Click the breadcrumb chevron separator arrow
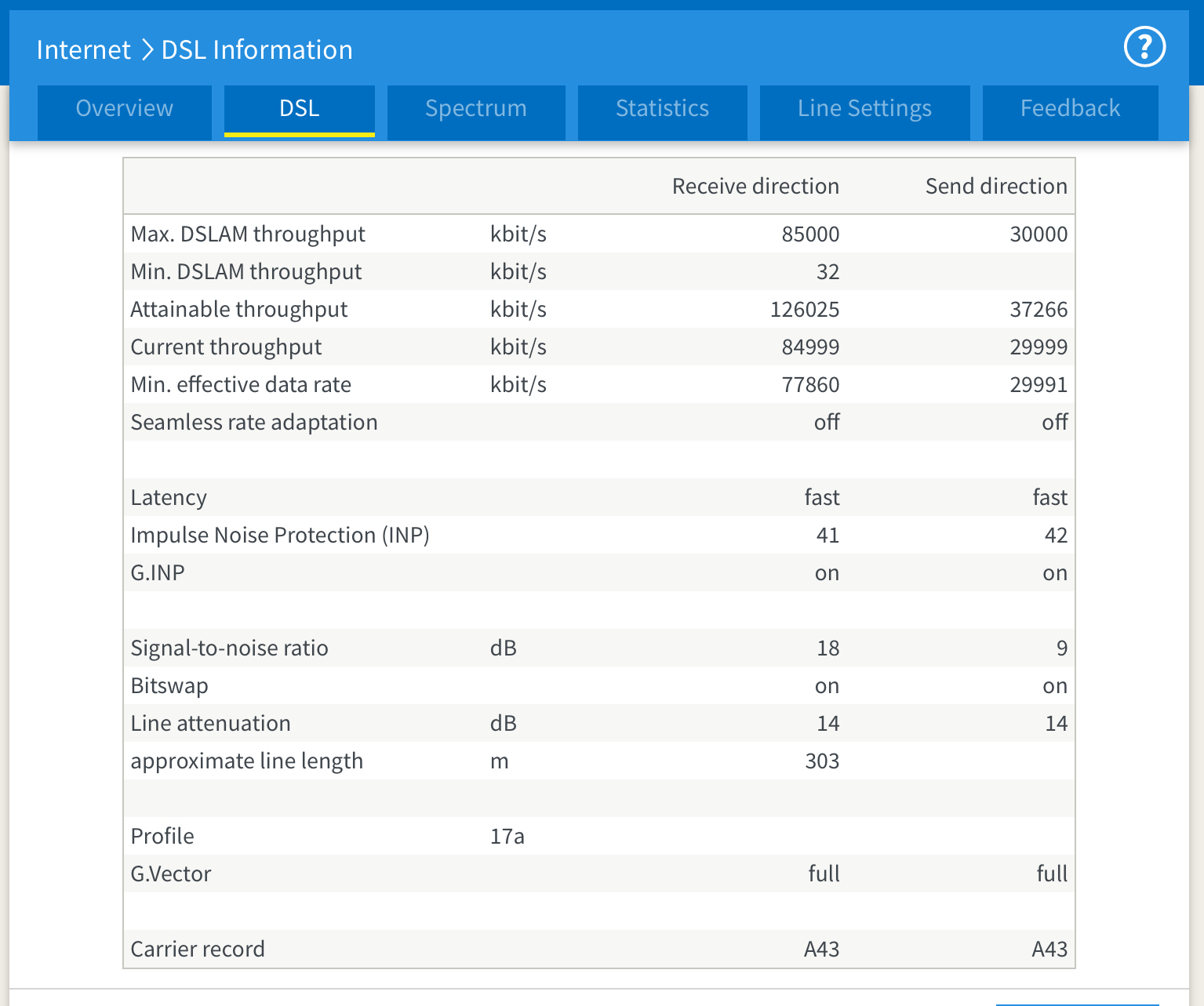Image resolution: width=1204 pixels, height=1006 pixels. [147, 49]
